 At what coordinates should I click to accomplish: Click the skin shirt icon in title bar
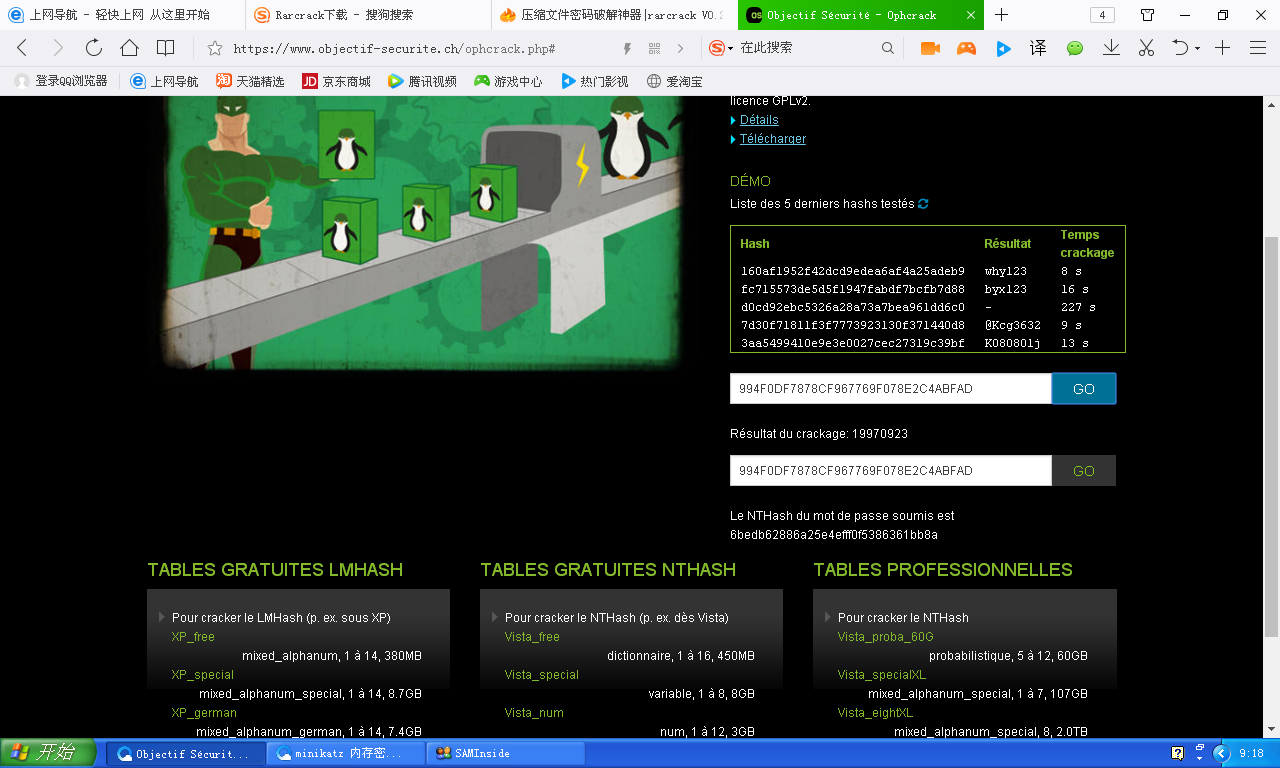pyautogui.click(x=1147, y=15)
